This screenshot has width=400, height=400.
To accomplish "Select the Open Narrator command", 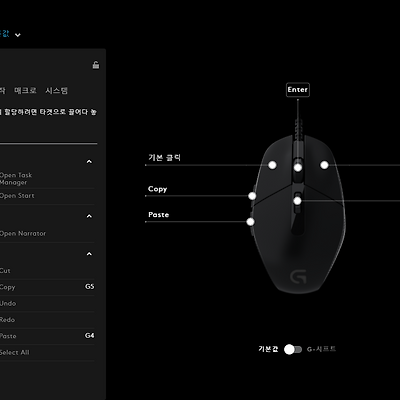I will (47, 234).
